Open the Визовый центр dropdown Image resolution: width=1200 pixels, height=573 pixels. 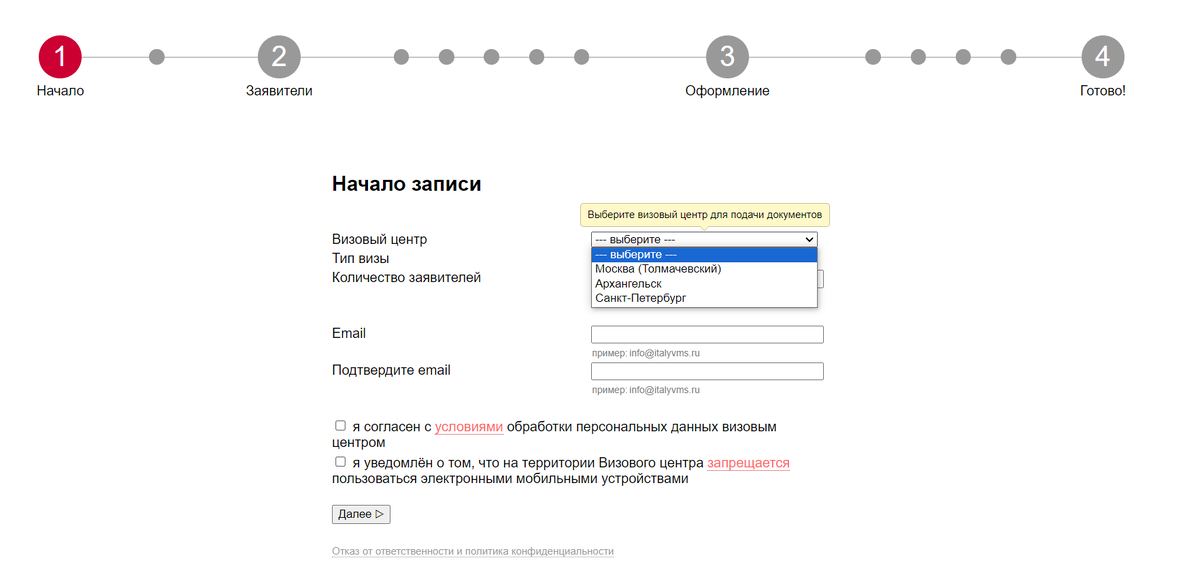point(704,239)
